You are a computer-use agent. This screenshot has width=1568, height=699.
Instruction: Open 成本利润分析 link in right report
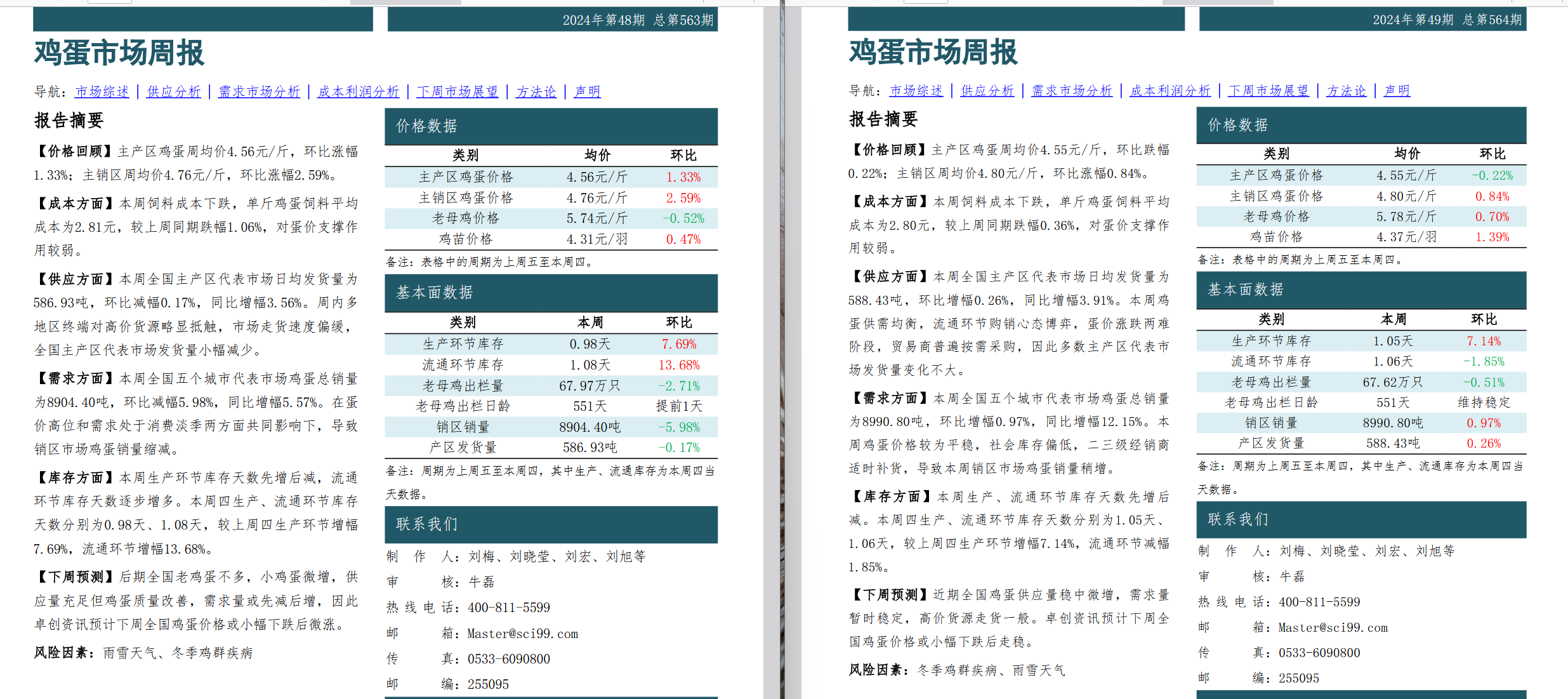pyautogui.click(x=1169, y=91)
